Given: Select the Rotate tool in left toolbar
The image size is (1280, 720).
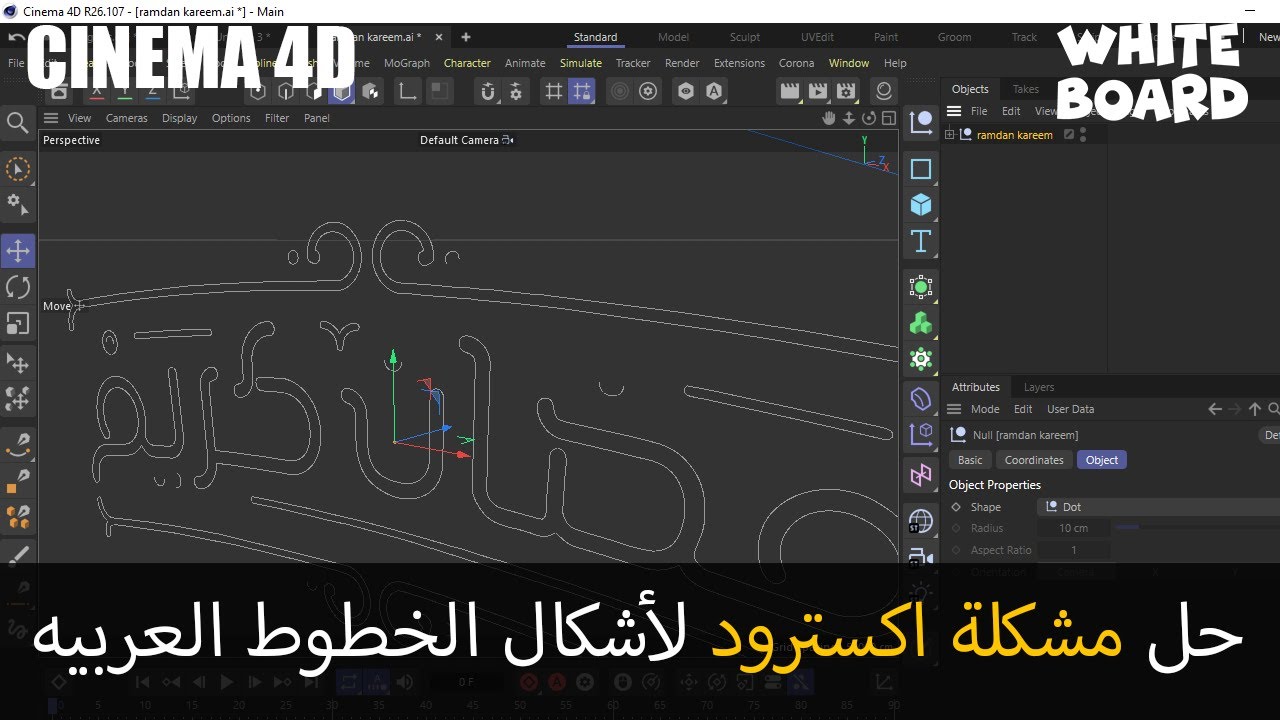Looking at the screenshot, I should 18,288.
